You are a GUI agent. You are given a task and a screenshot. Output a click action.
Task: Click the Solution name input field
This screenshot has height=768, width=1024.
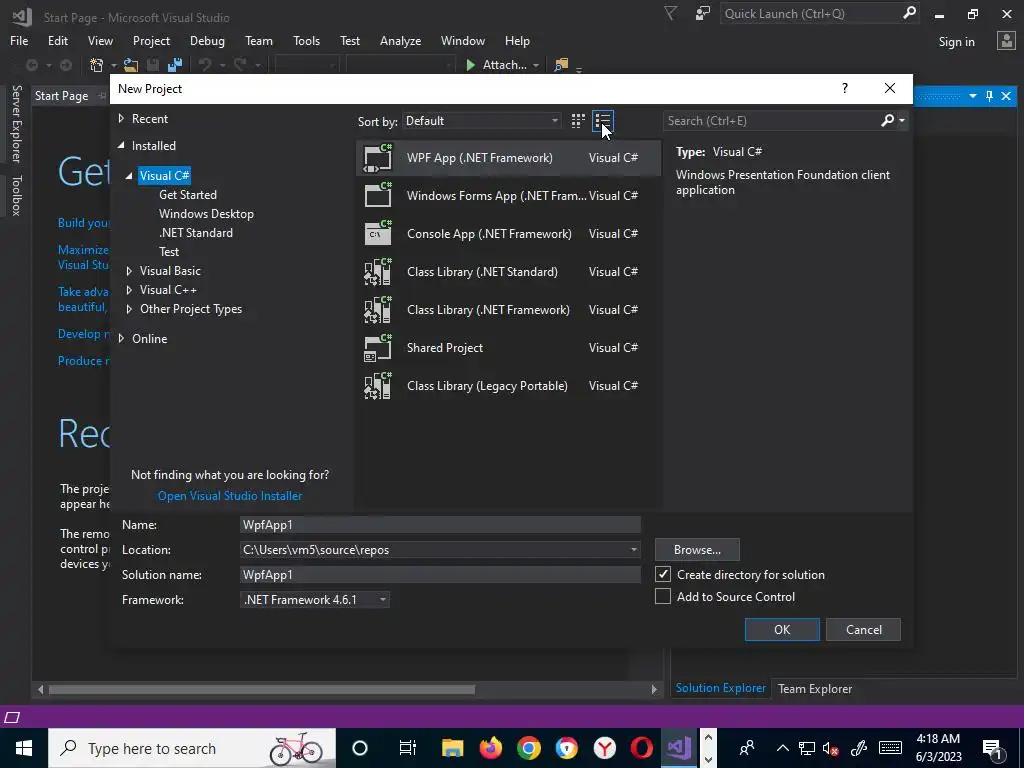point(440,575)
